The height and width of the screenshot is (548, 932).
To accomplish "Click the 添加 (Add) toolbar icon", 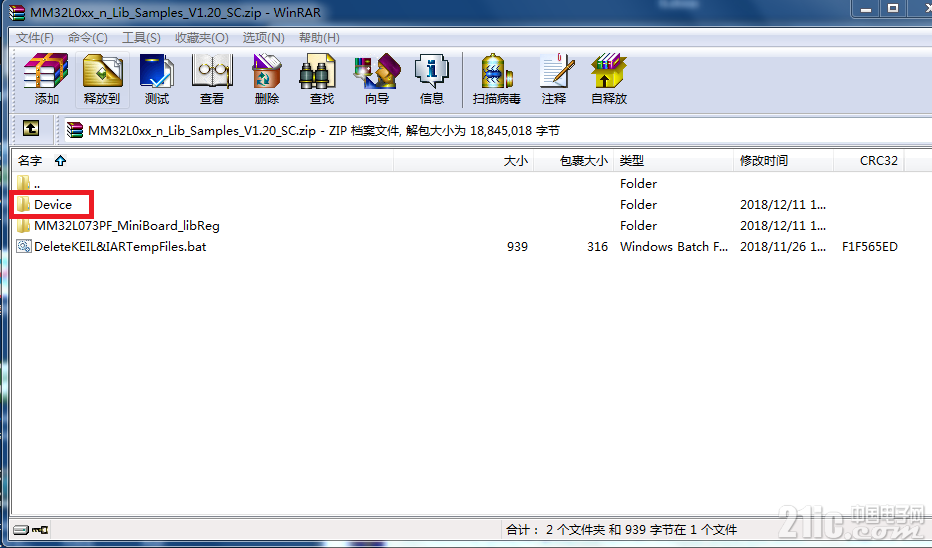I will click(46, 78).
